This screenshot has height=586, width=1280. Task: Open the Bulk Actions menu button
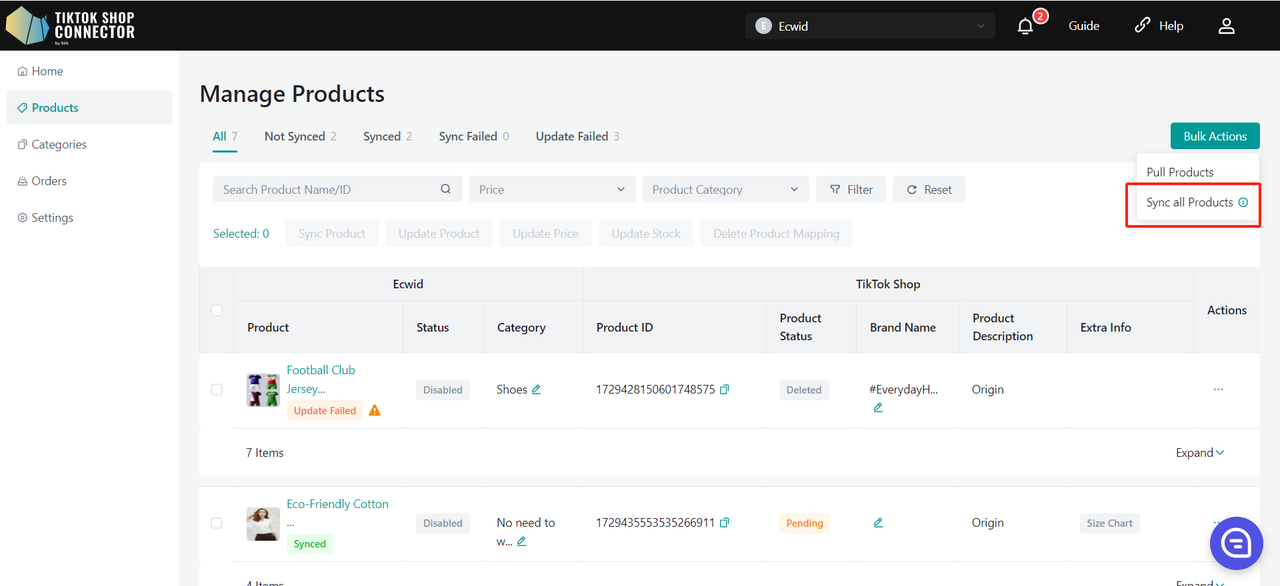[x=1215, y=136]
